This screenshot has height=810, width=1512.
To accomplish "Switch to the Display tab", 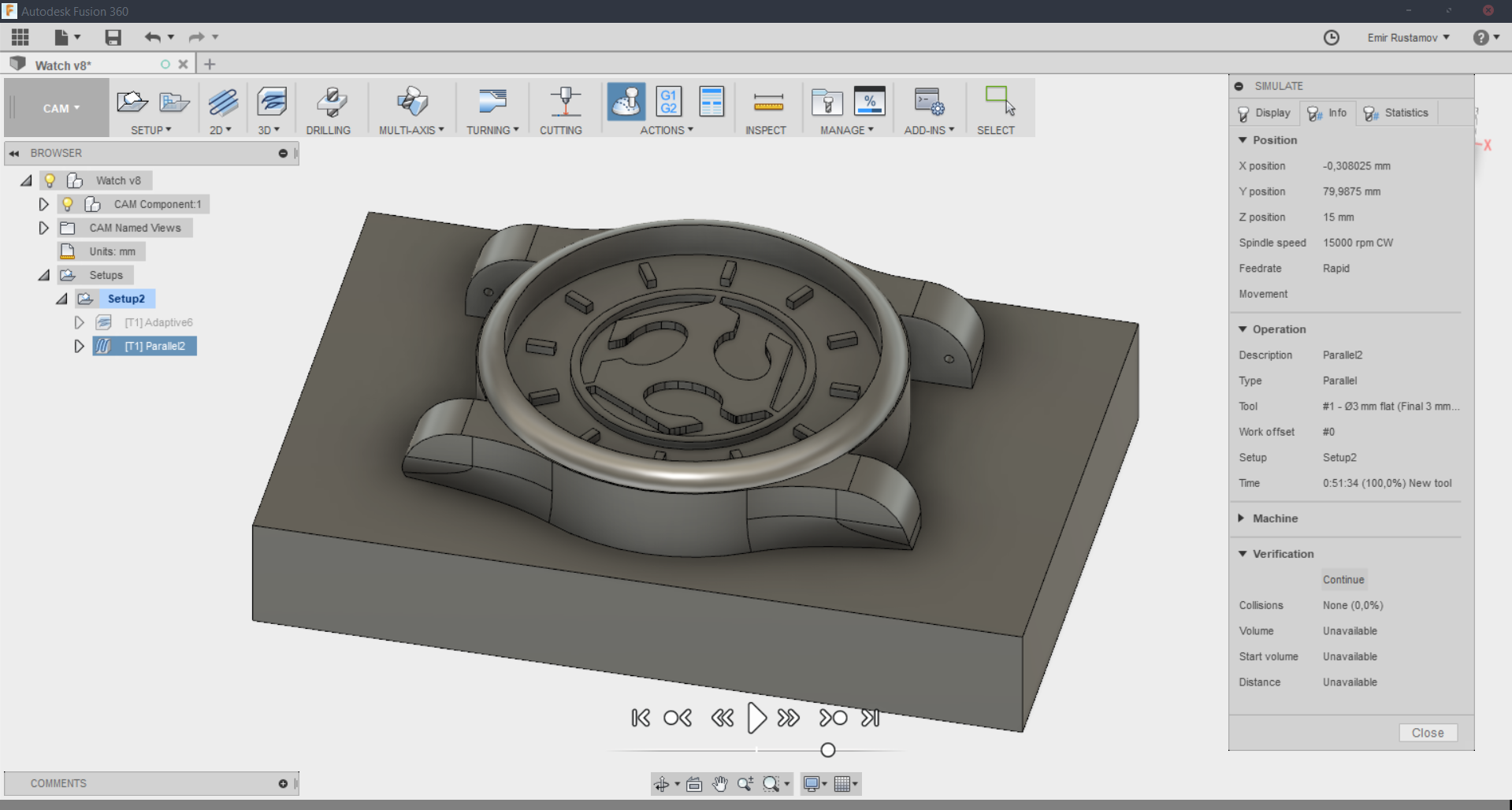I will click(x=1264, y=113).
